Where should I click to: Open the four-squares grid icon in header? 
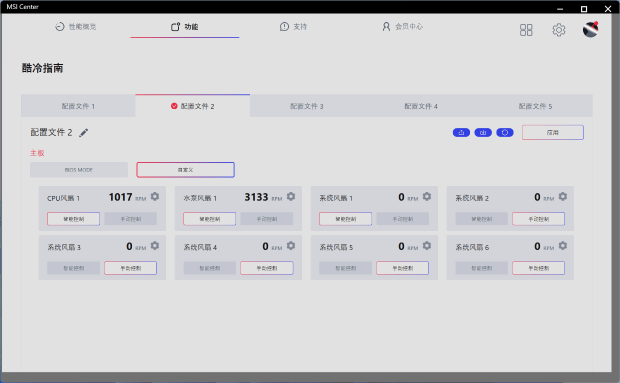526,30
